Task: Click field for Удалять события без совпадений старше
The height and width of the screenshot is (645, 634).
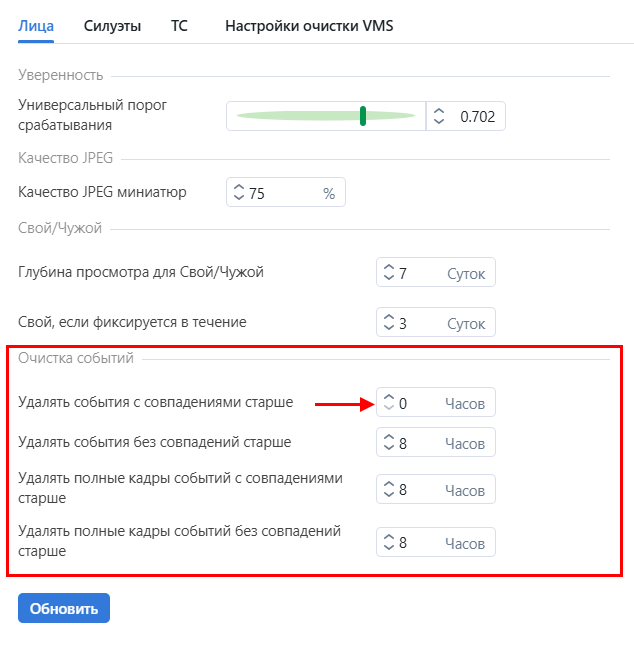Action: pos(420,443)
